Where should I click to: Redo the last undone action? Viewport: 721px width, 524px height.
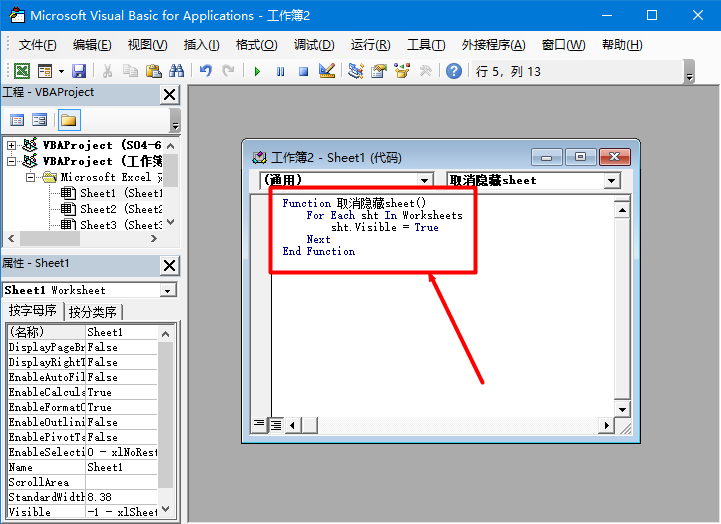point(229,71)
